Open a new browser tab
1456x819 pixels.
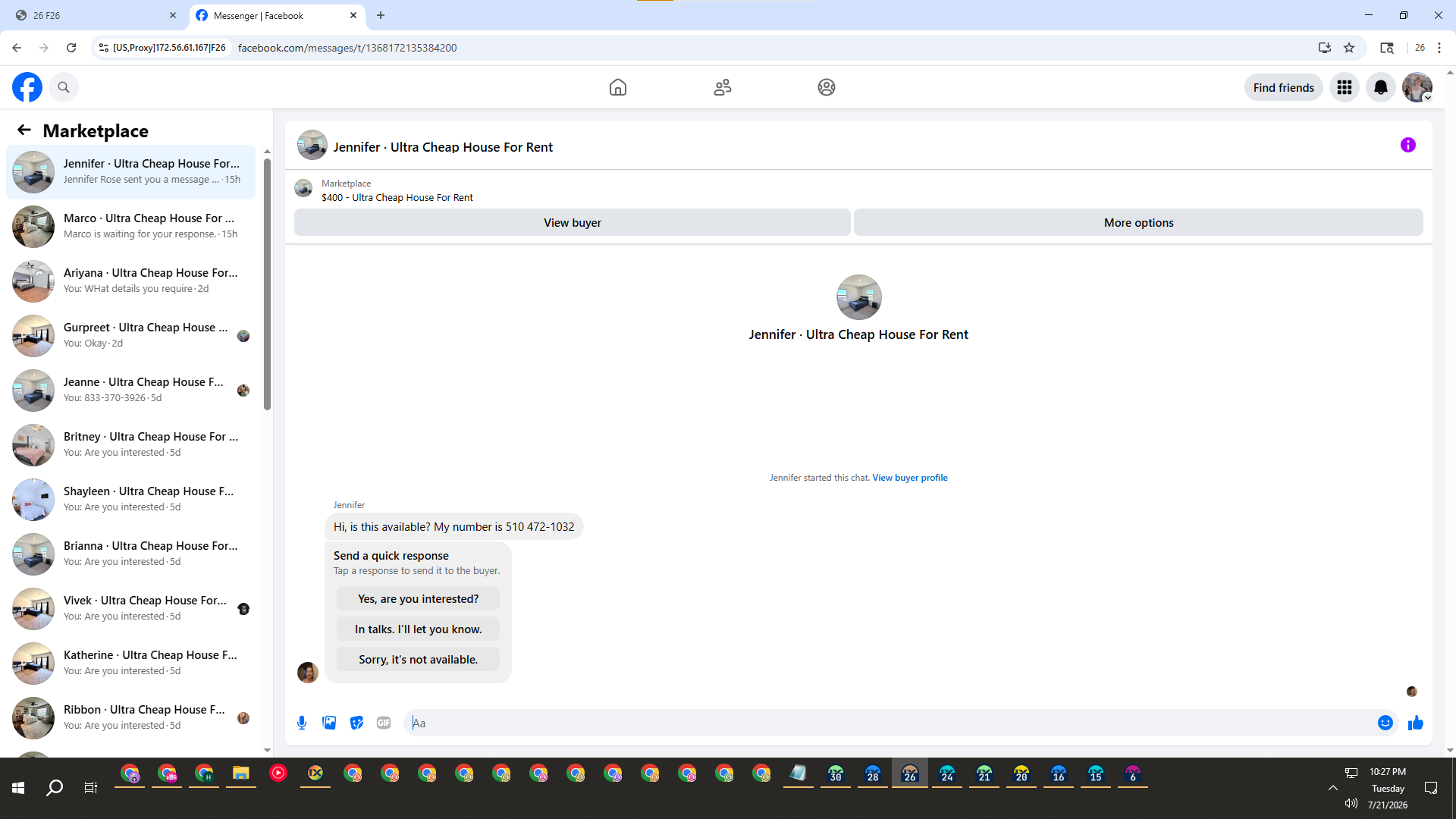381,15
